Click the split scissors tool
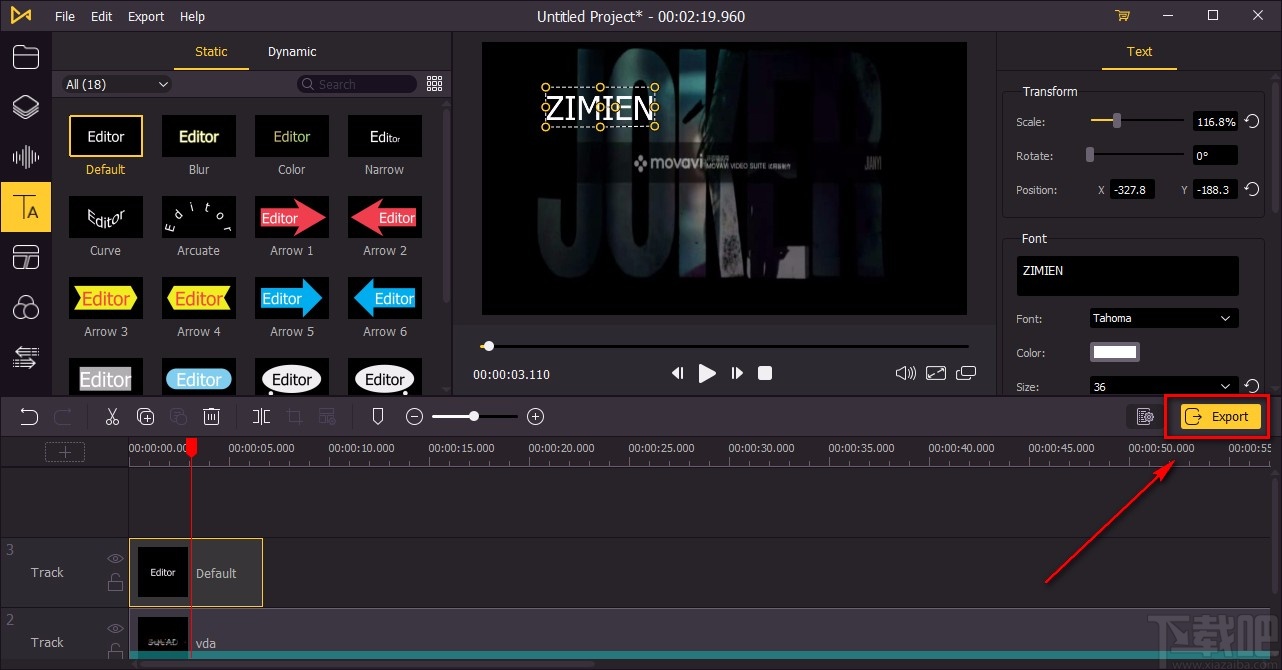 [x=112, y=416]
